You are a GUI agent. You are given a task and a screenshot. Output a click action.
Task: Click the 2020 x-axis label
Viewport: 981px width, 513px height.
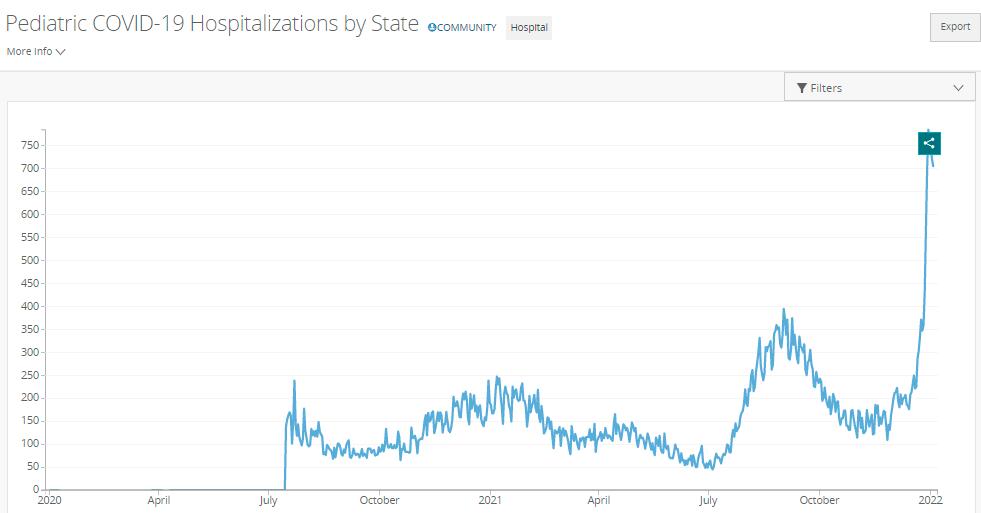click(x=49, y=500)
